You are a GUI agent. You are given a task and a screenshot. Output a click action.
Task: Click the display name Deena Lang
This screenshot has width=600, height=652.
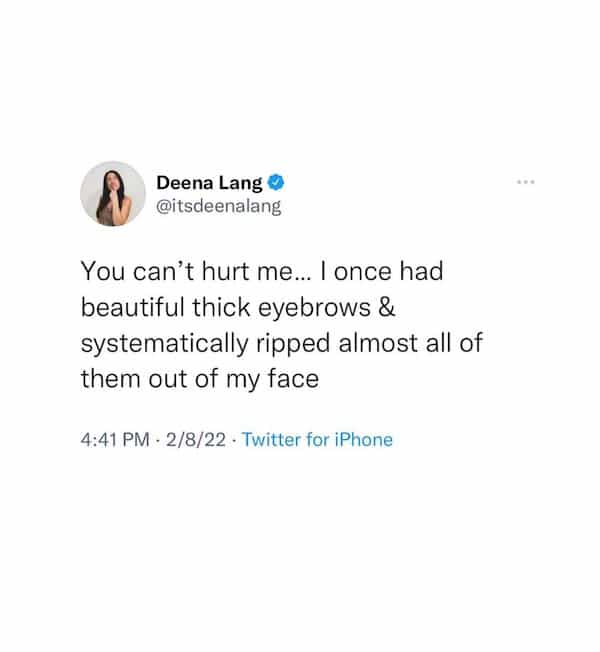(209, 183)
